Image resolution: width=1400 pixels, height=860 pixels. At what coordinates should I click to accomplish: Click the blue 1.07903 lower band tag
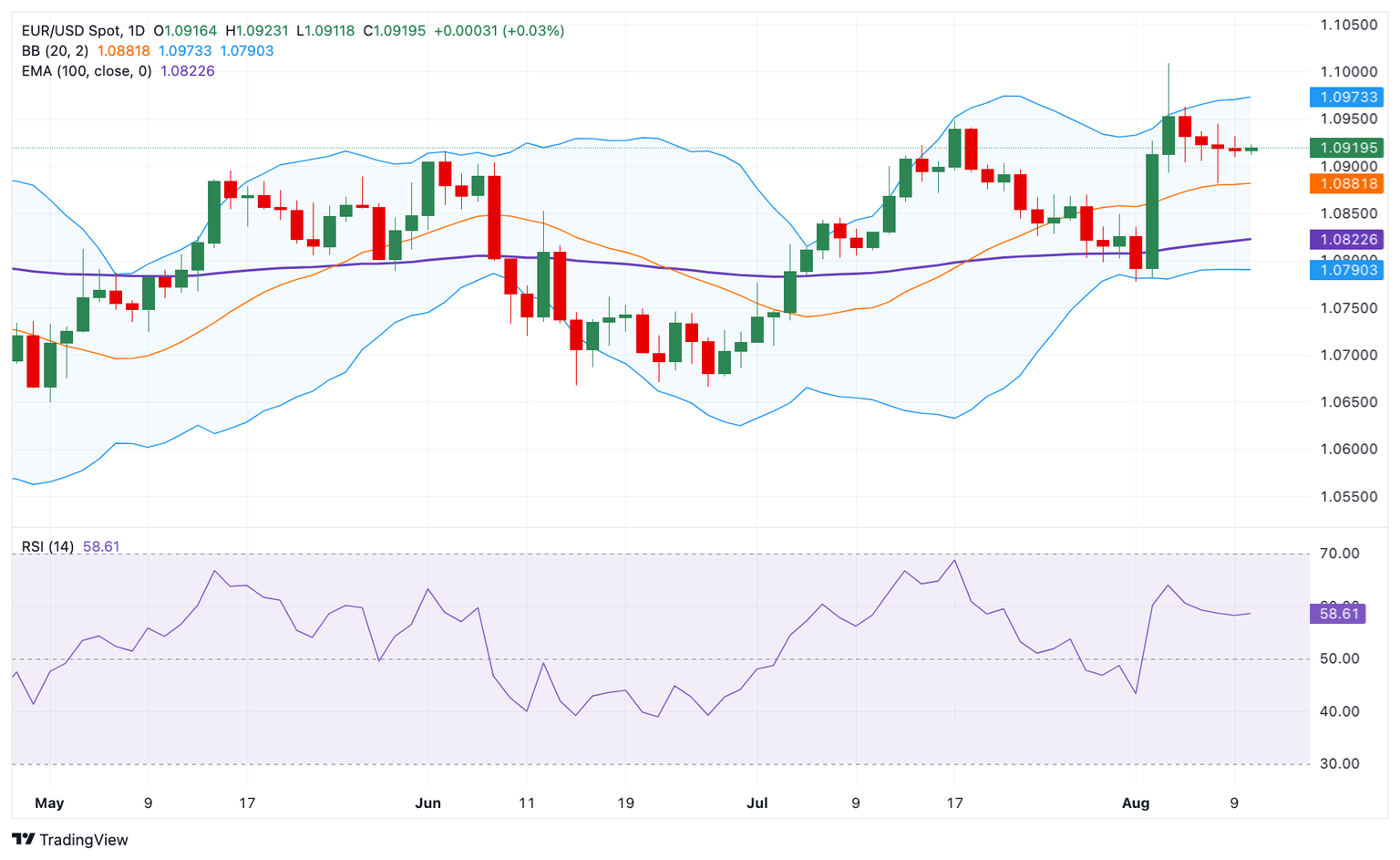pyautogui.click(x=1345, y=270)
